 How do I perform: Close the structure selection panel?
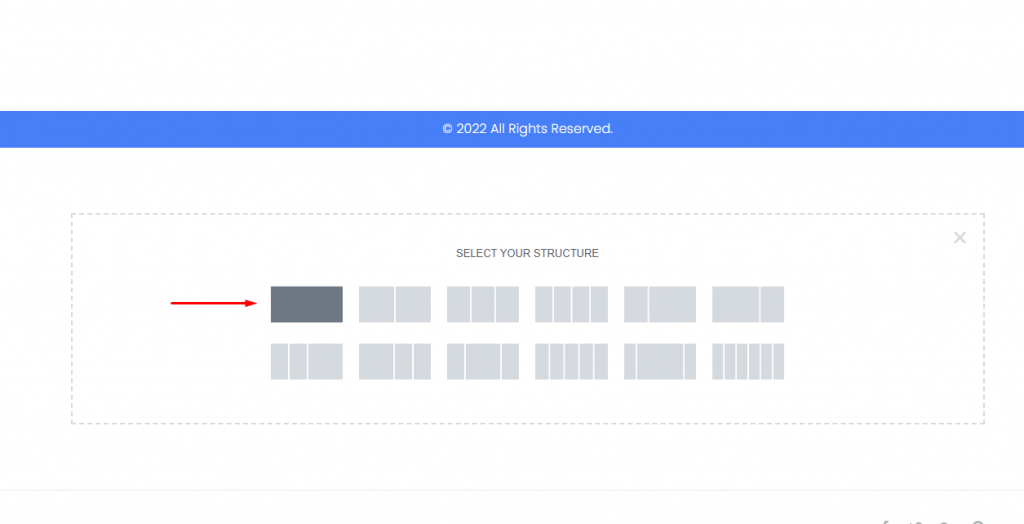coord(959,238)
